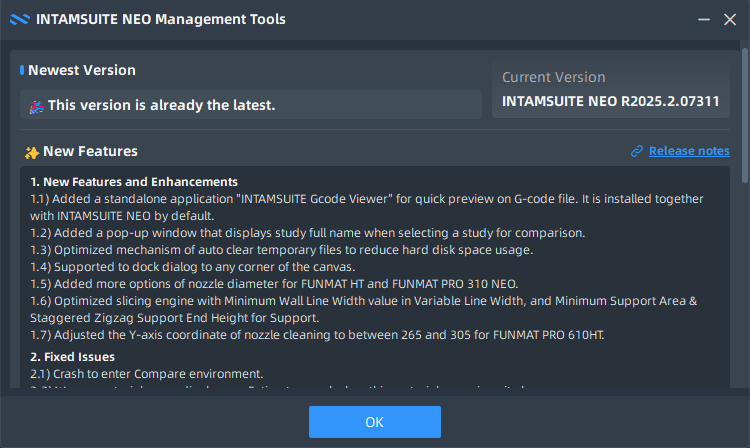Screen dimensions: 750x448
Task: Click the 'Current Version' label
Action: pyautogui.click(x=553, y=77)
